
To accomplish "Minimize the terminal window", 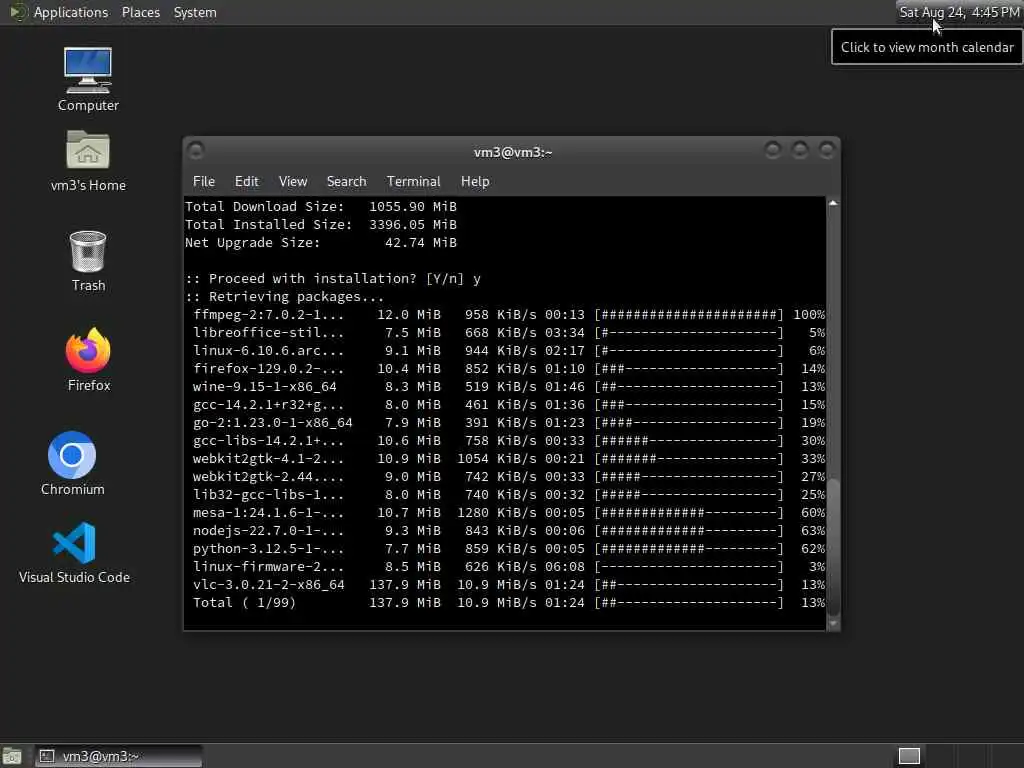I will click(773, 150).
